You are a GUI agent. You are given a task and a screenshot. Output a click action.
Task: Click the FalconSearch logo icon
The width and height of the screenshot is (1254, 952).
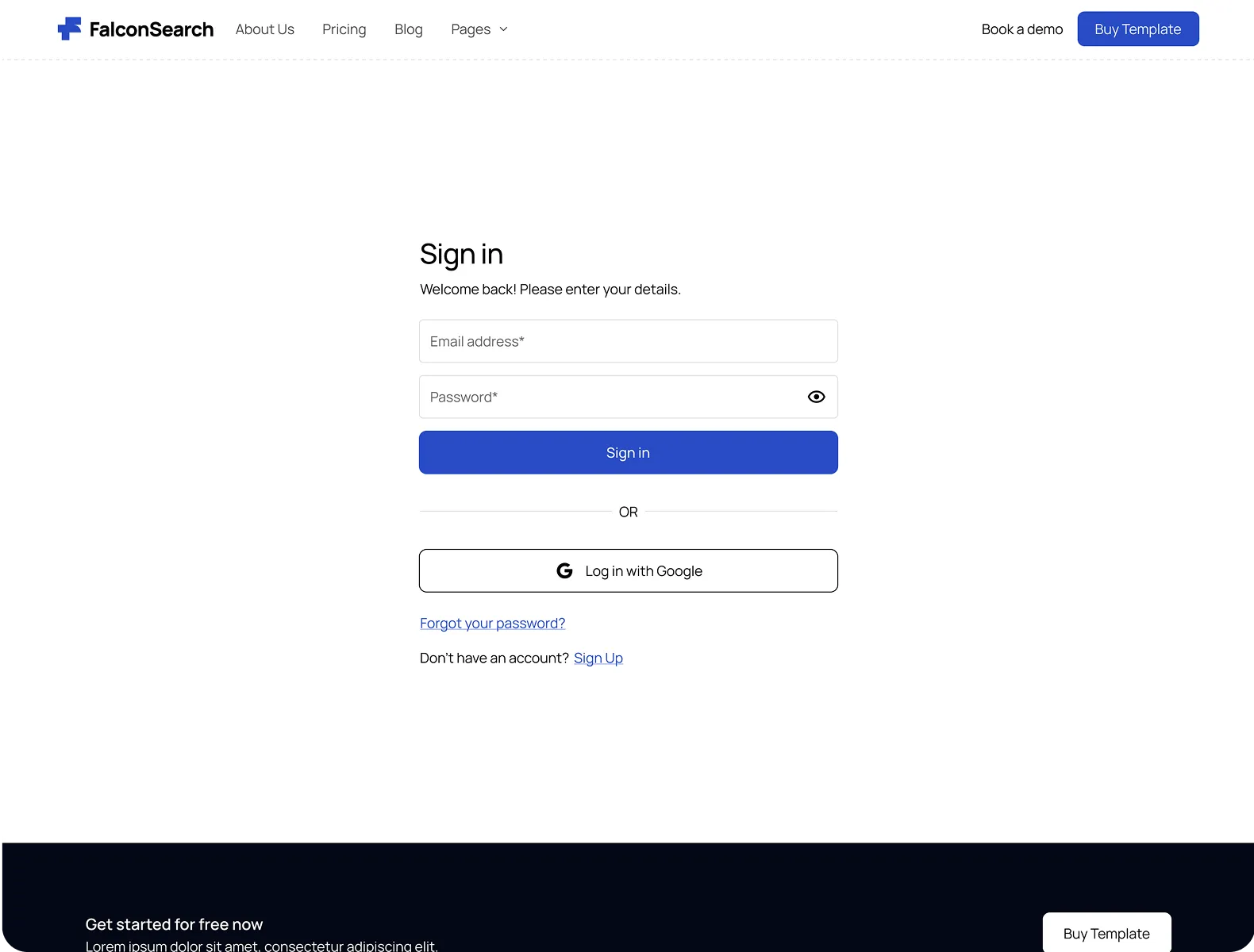point(69,29)
